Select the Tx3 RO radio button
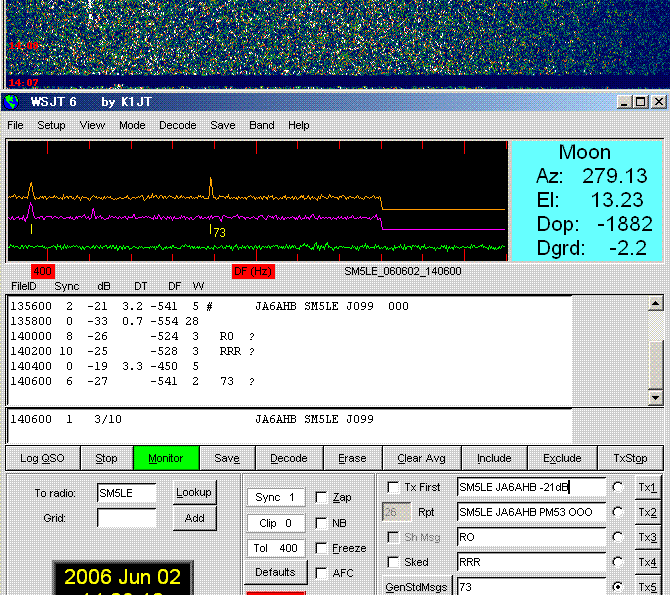Screen dimensions: 670x595 pyautogui.click(x=618, y=537)
